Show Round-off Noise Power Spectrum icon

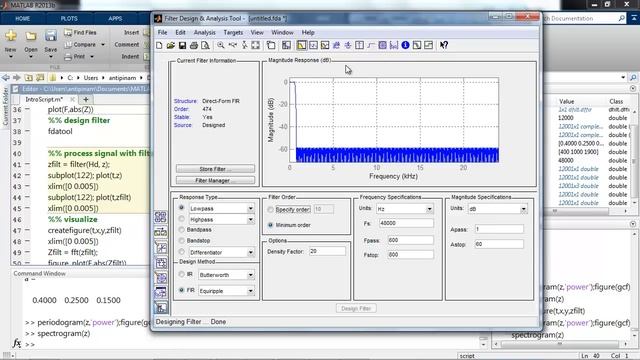tap(428, 45)
